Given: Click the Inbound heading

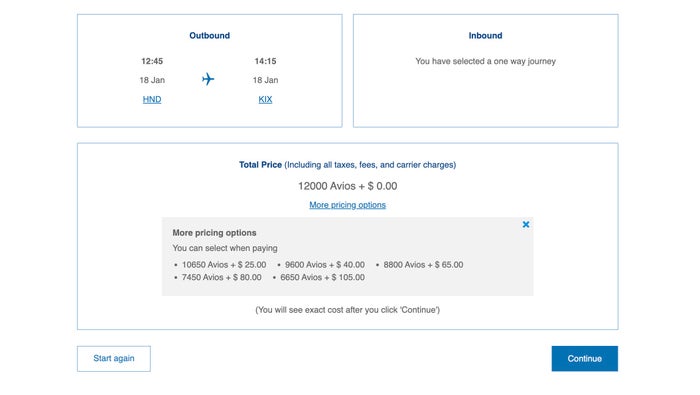Looking at the screenshot, I should coord(485,36).
